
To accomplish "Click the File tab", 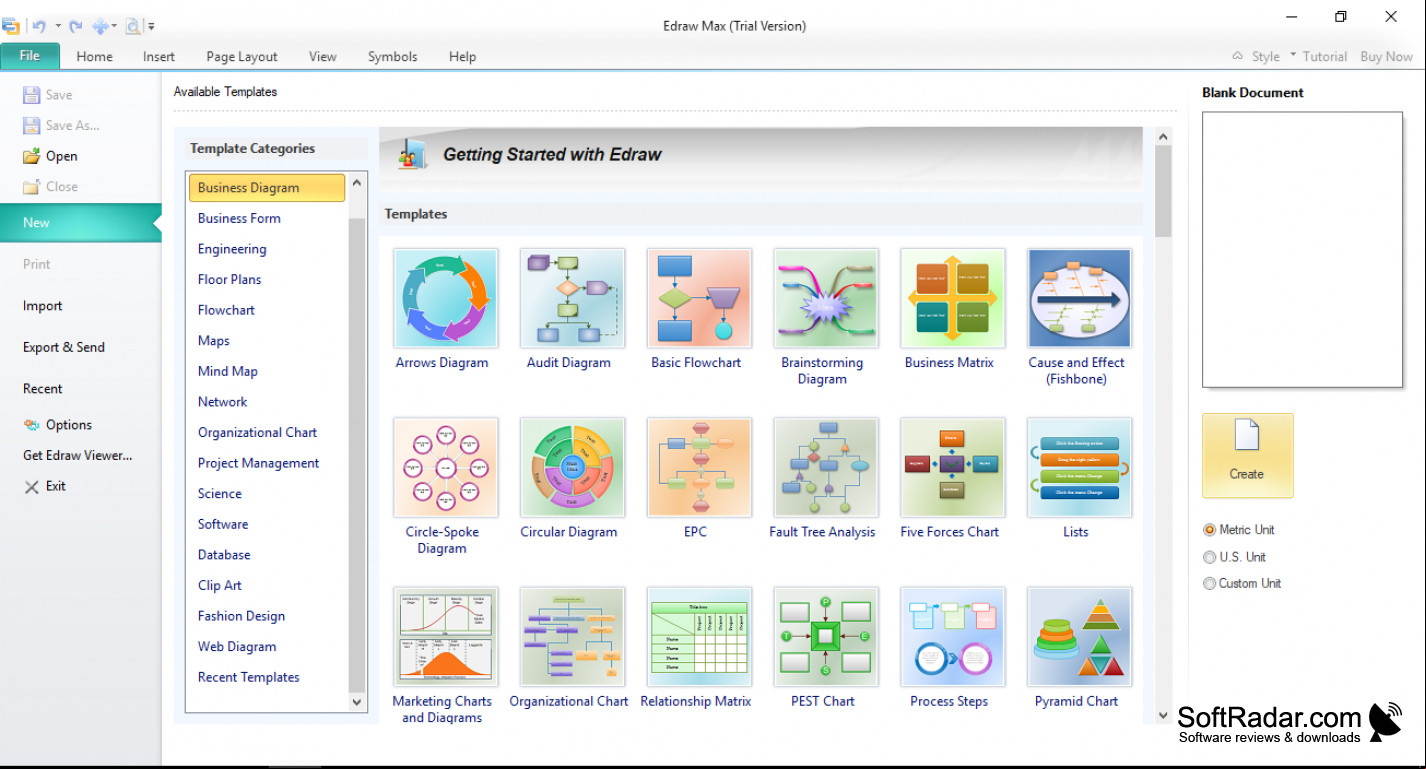I will 30,56.
